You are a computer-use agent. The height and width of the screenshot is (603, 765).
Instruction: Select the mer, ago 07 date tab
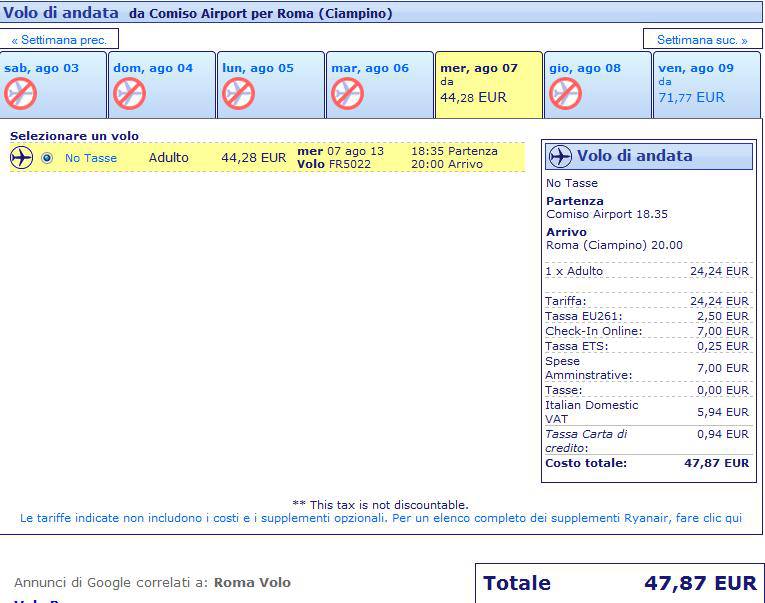pyautogui.click(x=488, y=85)
